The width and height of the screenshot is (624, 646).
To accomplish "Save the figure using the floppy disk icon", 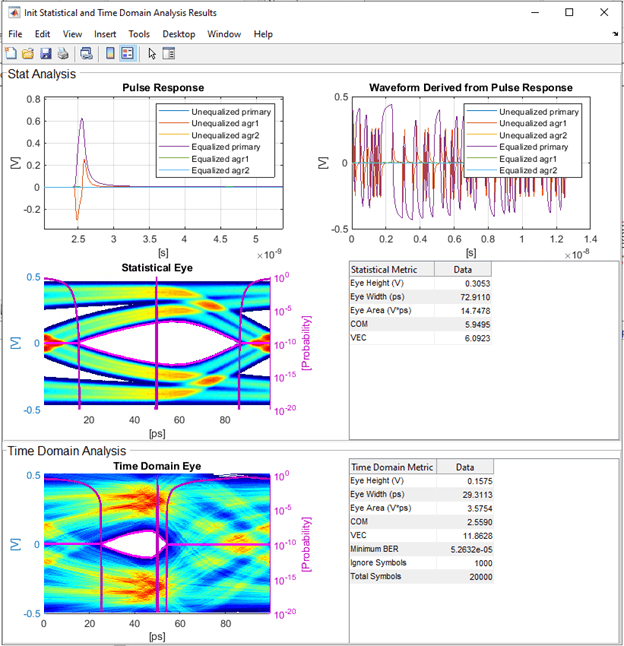I will pyautogui.click(x=45, y=53).
